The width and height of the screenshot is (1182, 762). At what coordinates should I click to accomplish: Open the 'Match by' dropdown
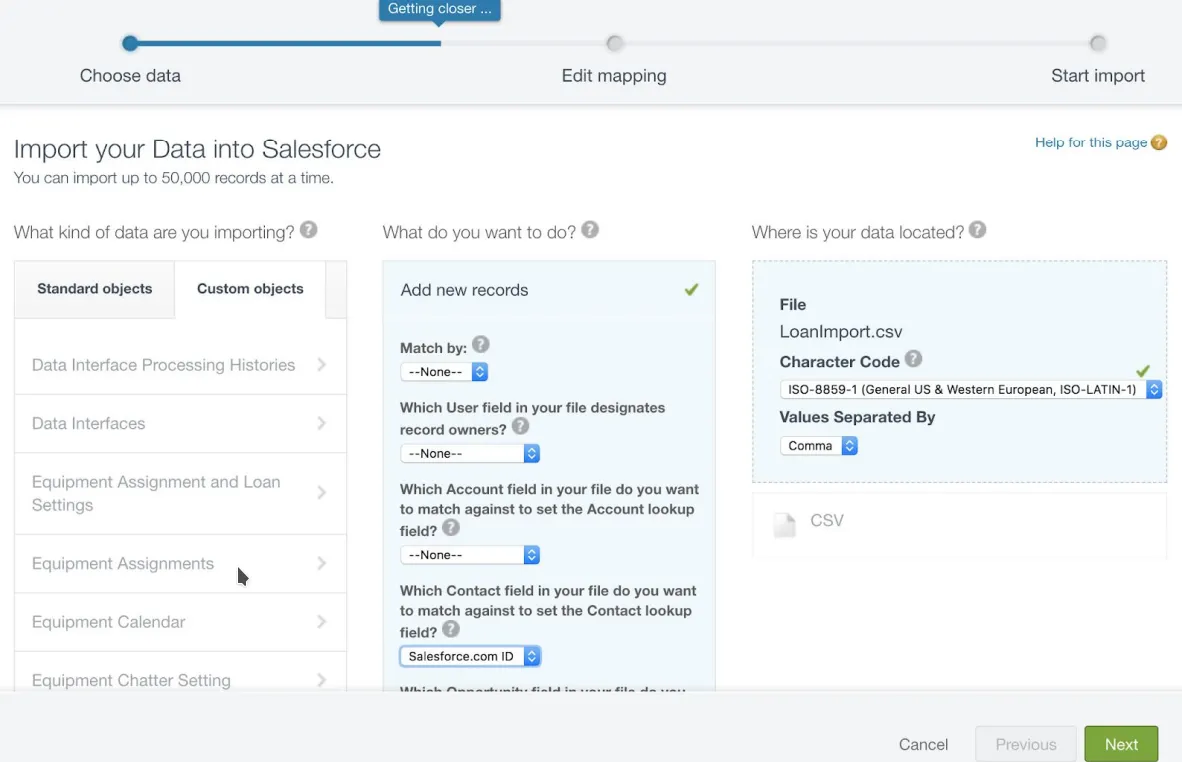click(x=444, y=372)
